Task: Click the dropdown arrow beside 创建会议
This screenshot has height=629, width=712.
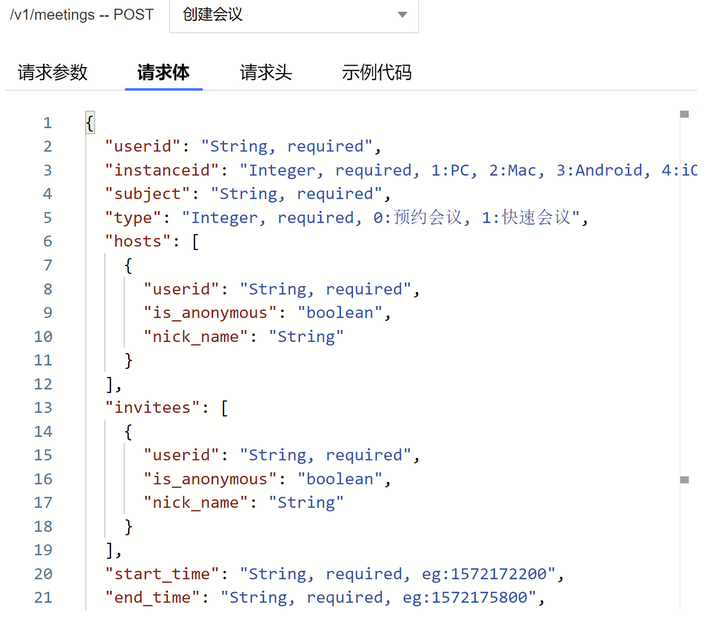Action: (402, 15)
